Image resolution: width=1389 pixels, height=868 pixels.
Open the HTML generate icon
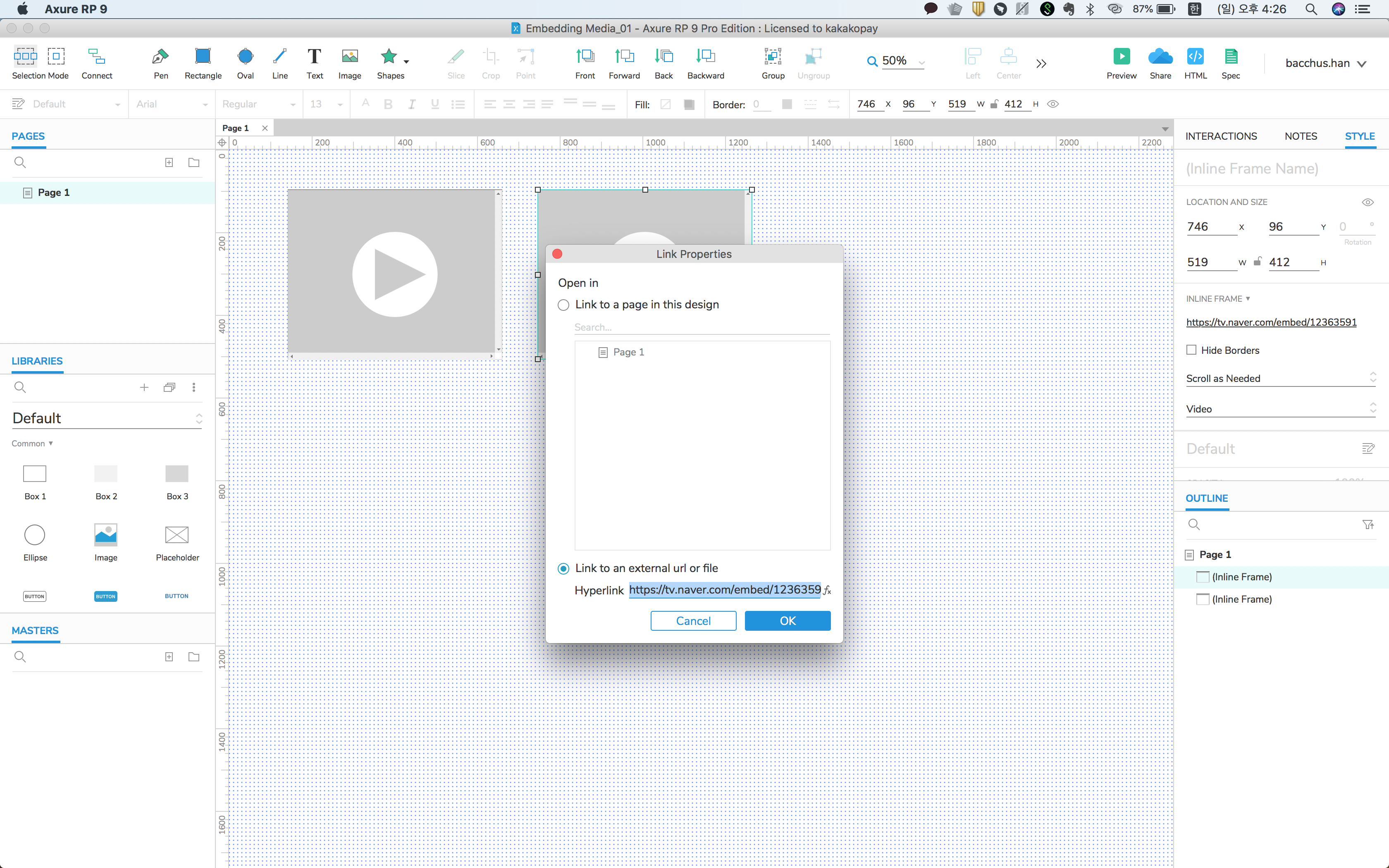pos(1195,57)
